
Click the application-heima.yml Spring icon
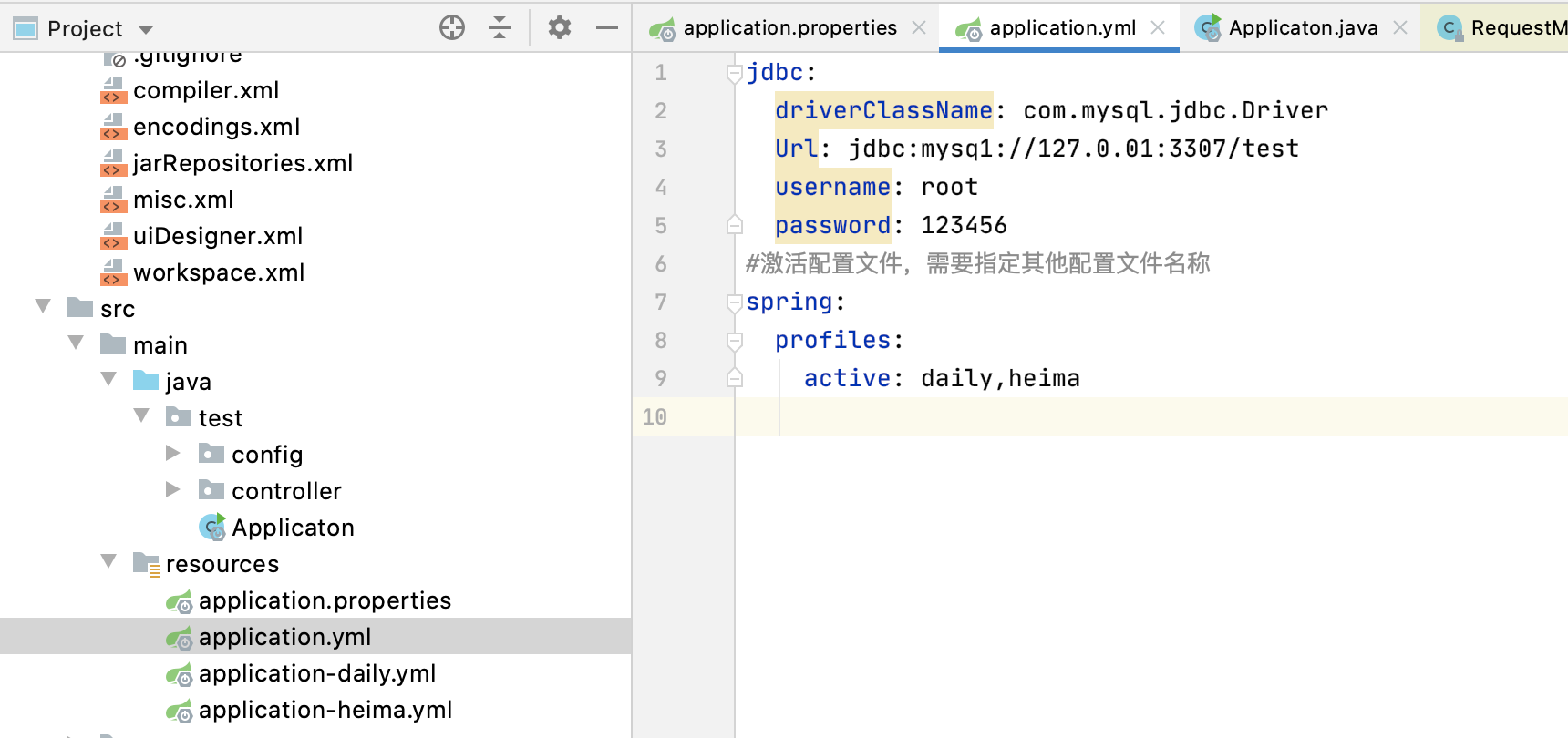(180, 711)
